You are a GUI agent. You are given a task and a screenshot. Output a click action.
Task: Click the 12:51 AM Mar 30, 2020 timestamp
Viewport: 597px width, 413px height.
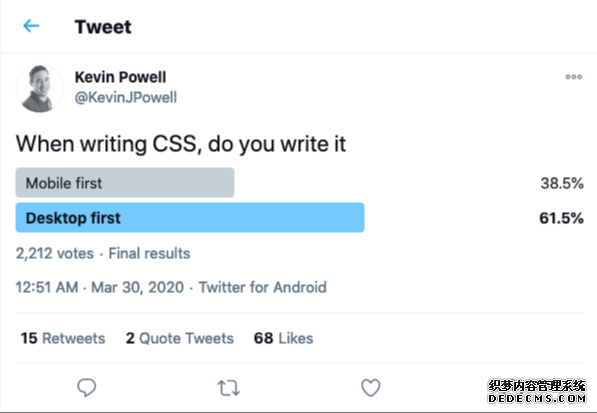[100, 287]
